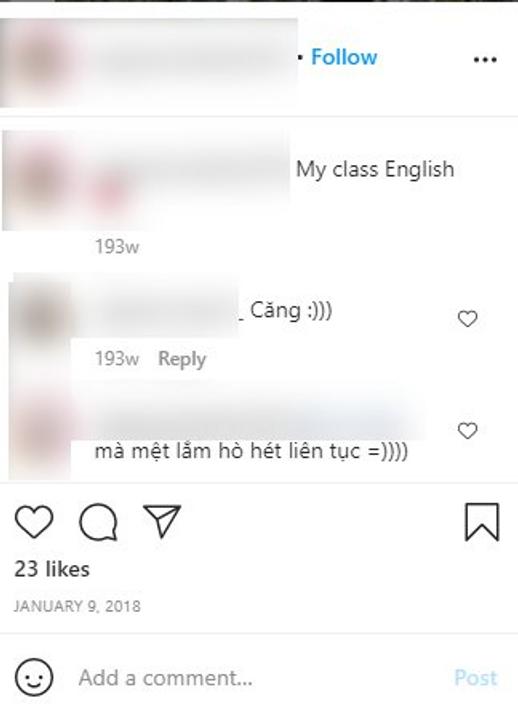This screenshot has height=720, width=518.
Task: Like the 'mà mệt lắm' comment
Action: [467, 431]
